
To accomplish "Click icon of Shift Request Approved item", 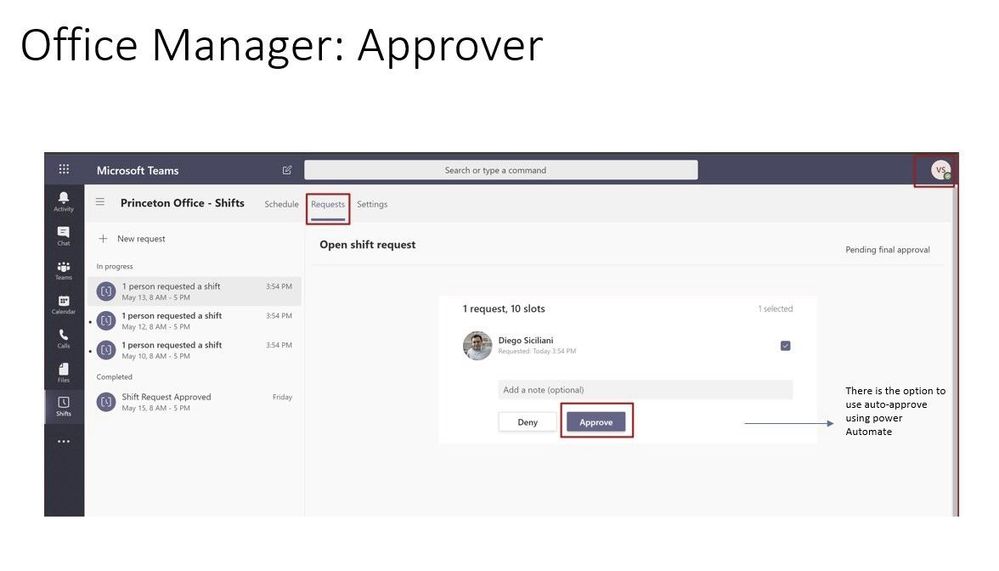I will pos(106,402).
